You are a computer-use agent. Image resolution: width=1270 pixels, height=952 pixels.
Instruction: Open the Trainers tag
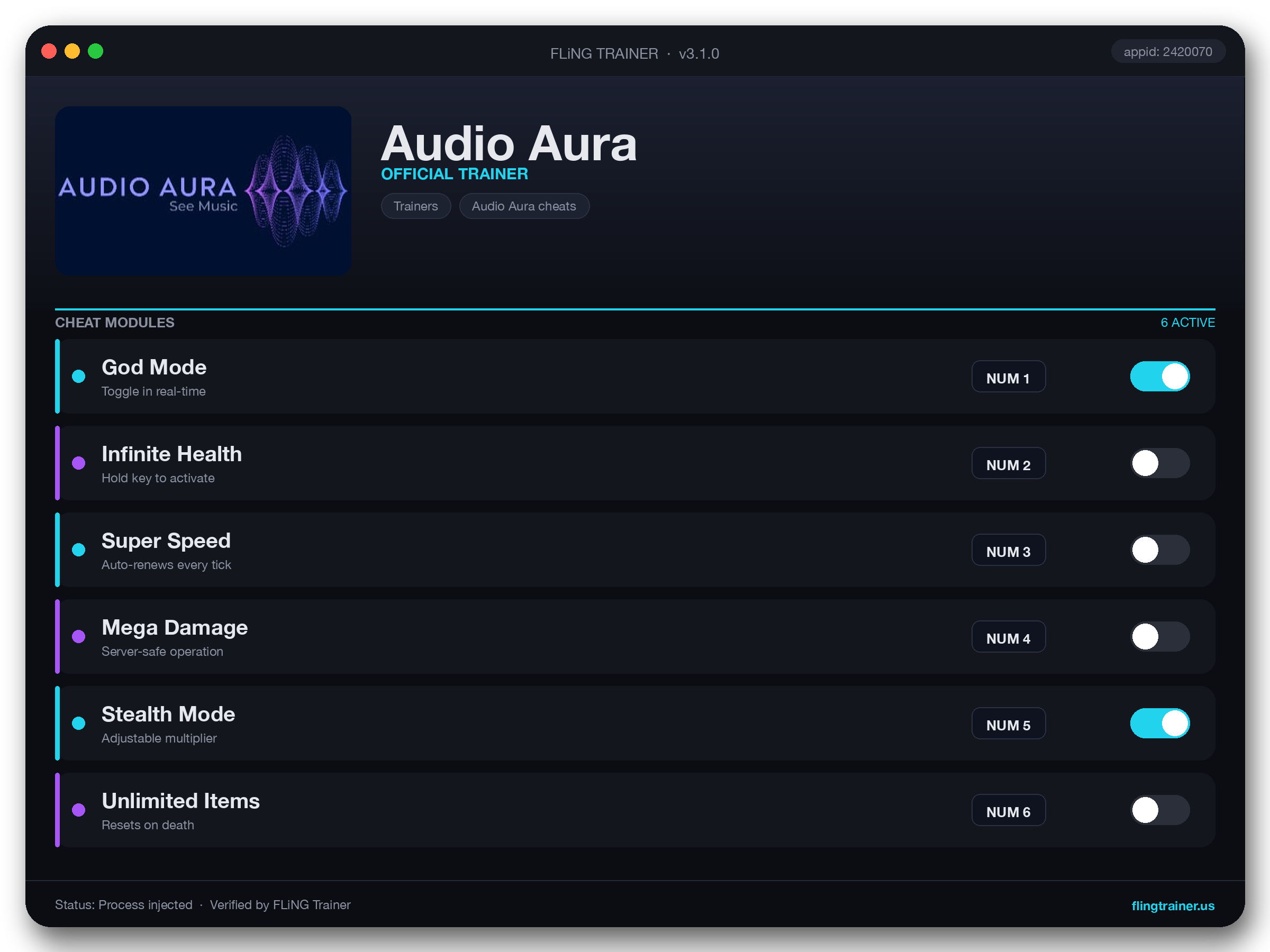click(416, 206)
